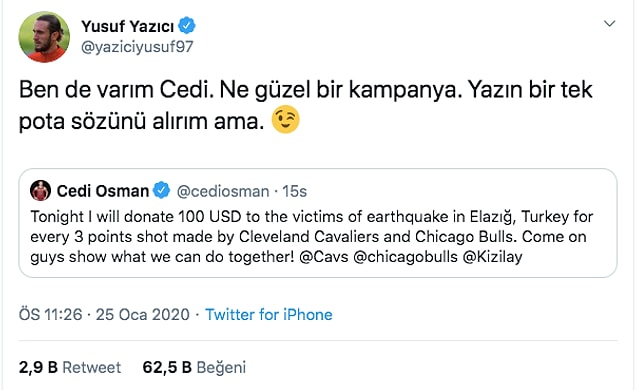Click Cedi Osman's small avatar
Screen dimensions: 635x390
pos(40,191)
